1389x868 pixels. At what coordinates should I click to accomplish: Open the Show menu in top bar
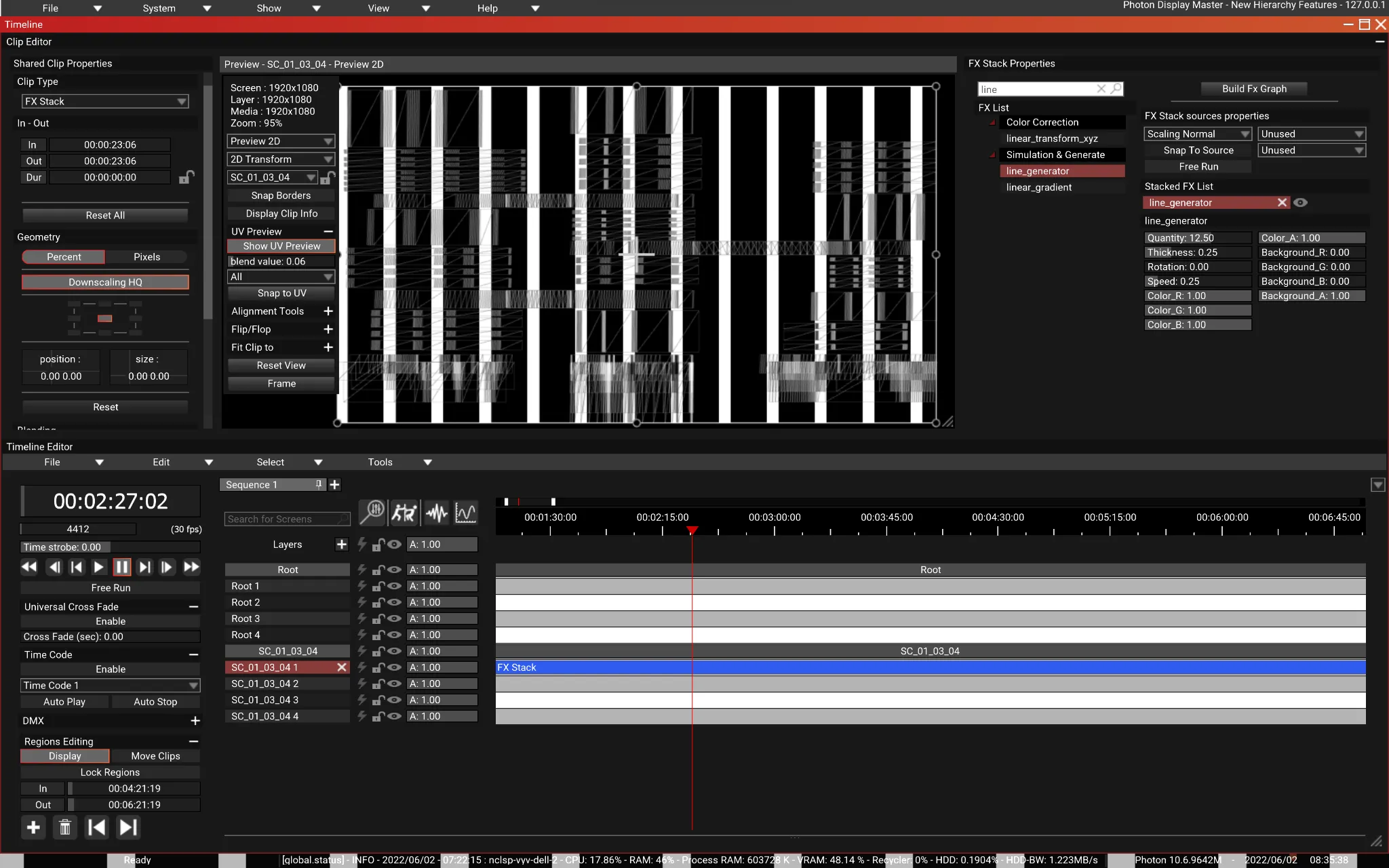point(269,8)
